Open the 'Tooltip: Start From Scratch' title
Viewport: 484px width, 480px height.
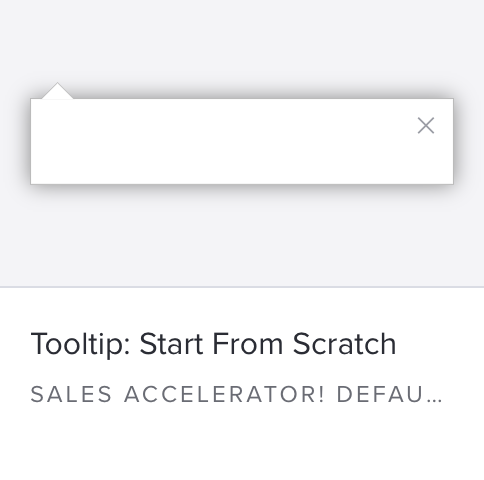click(x=213, y=344)
